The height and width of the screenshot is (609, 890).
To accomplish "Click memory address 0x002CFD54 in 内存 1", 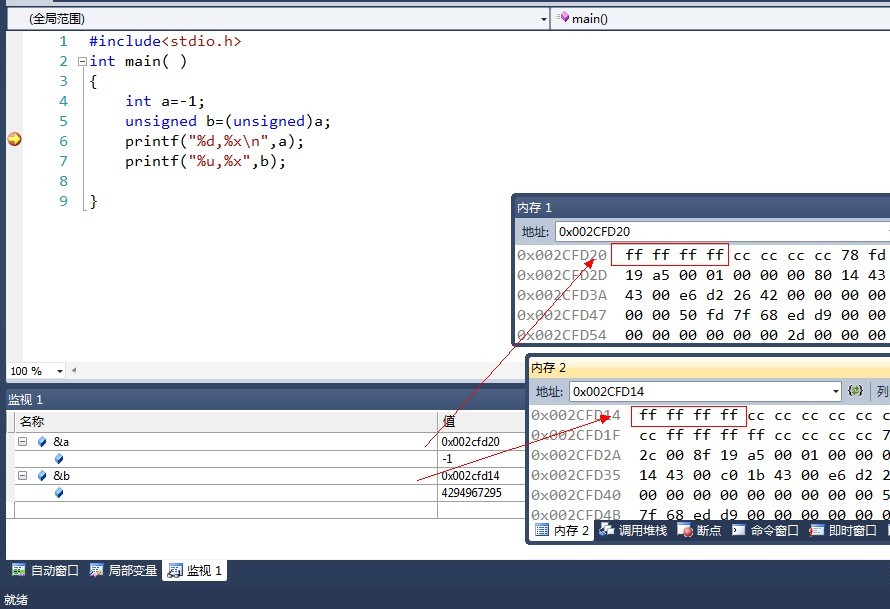I will (x=562, y=335).
